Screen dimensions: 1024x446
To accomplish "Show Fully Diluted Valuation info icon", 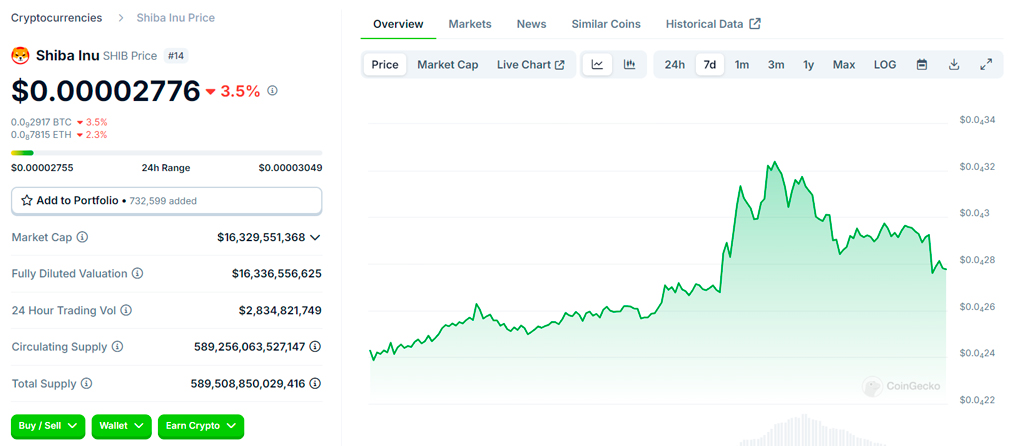I will (137, 274).
